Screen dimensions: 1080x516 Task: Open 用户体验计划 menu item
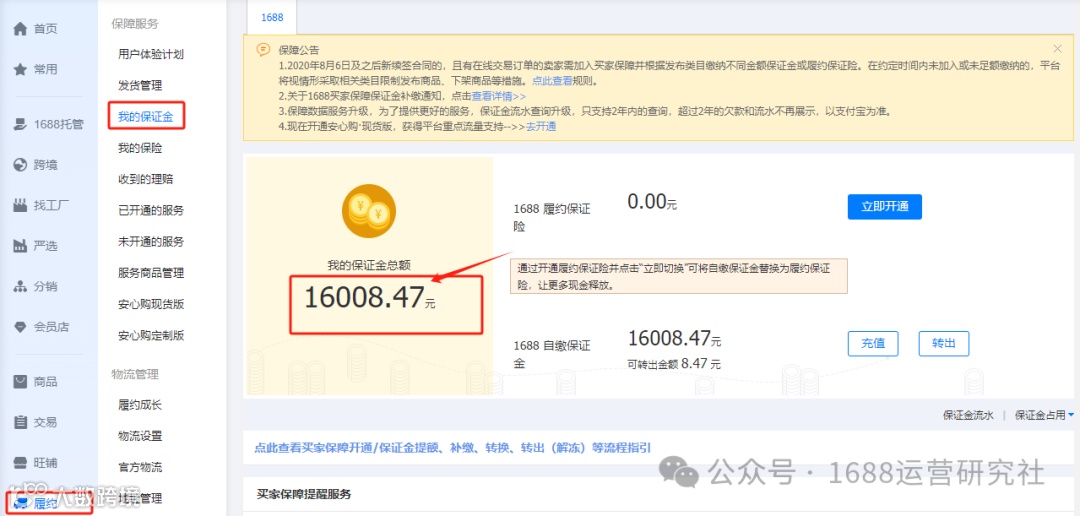(x=150, y=54)
